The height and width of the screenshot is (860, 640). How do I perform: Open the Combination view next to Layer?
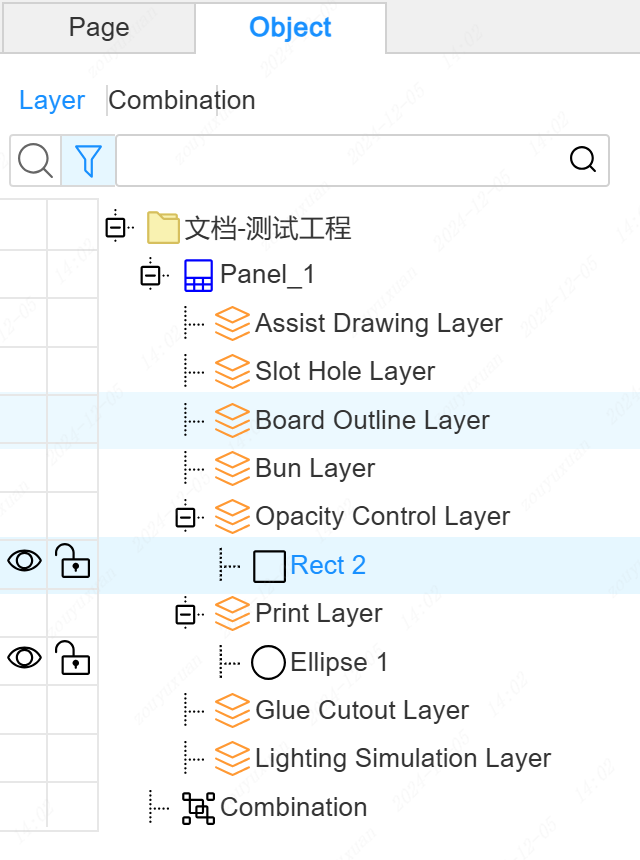coord(182,100)
